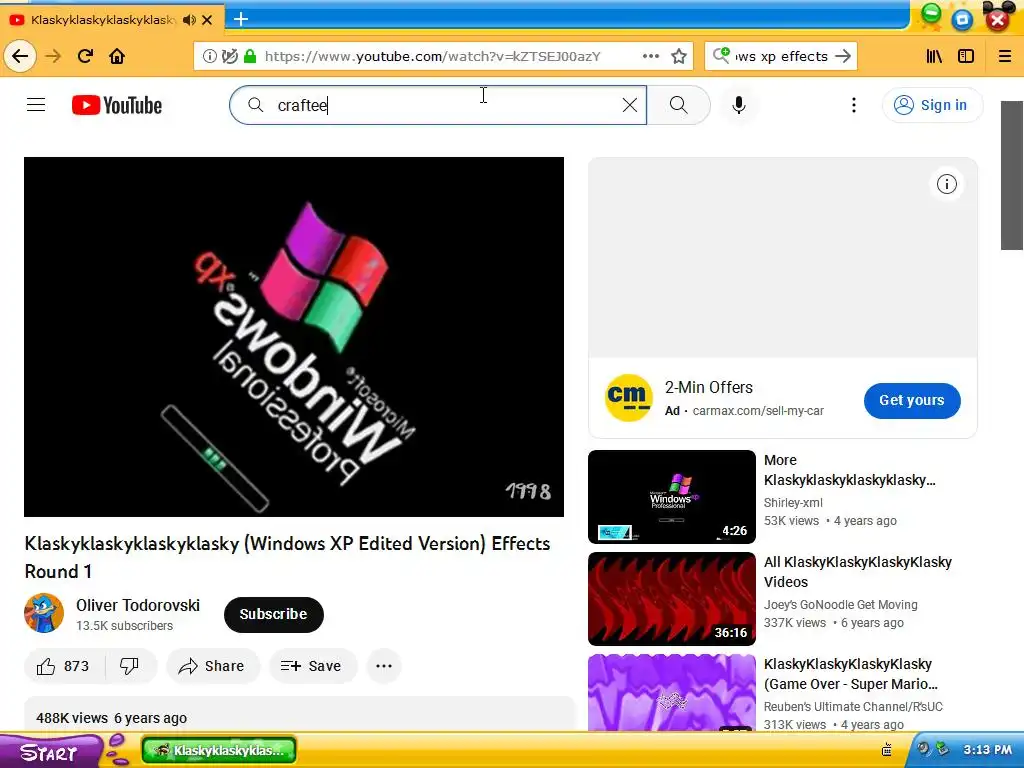Open YouTube settings three-dot menu
The image size is (1024, 768).
(x=854, y=104)
